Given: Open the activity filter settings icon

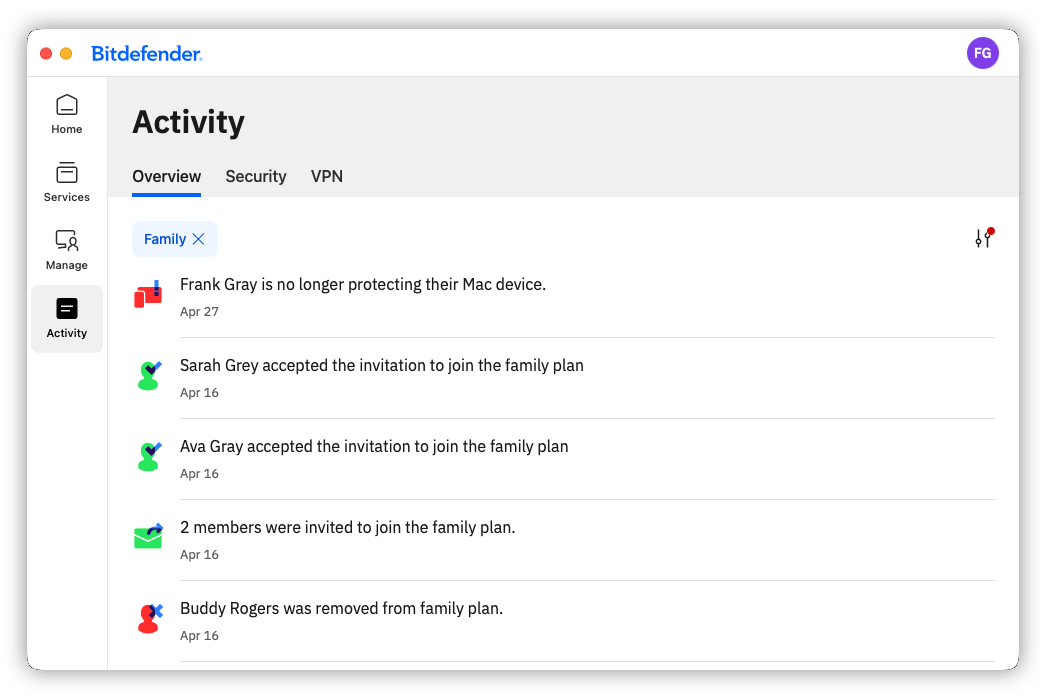Looking at the screenshot, I should (x=984, y=237).
